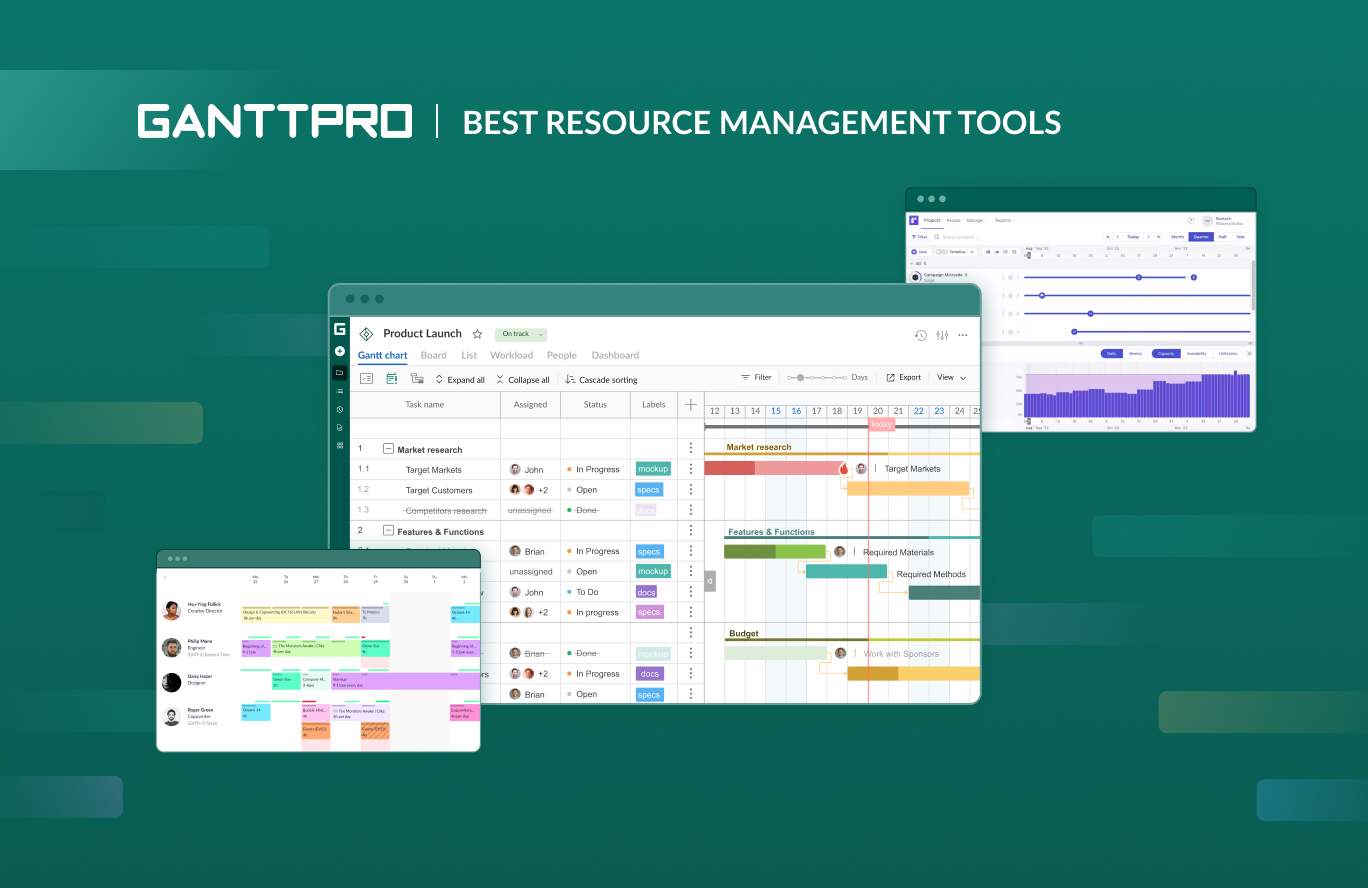Select Daily in capacity chart toggle
This screenshot has height=888, width=1368.
pos(1112,353)
